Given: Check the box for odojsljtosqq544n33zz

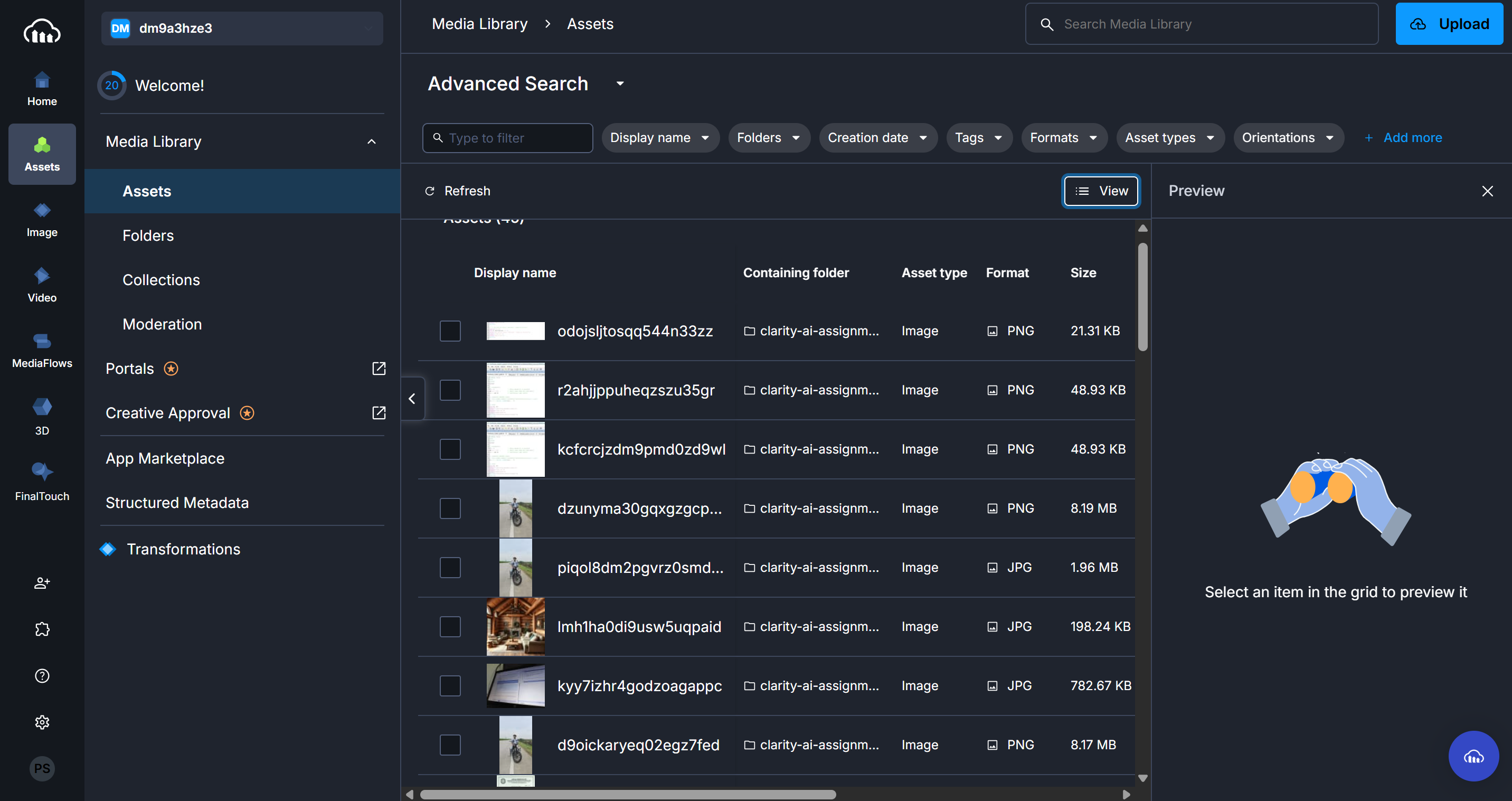Looking at the screenshot, I should 450,331.
